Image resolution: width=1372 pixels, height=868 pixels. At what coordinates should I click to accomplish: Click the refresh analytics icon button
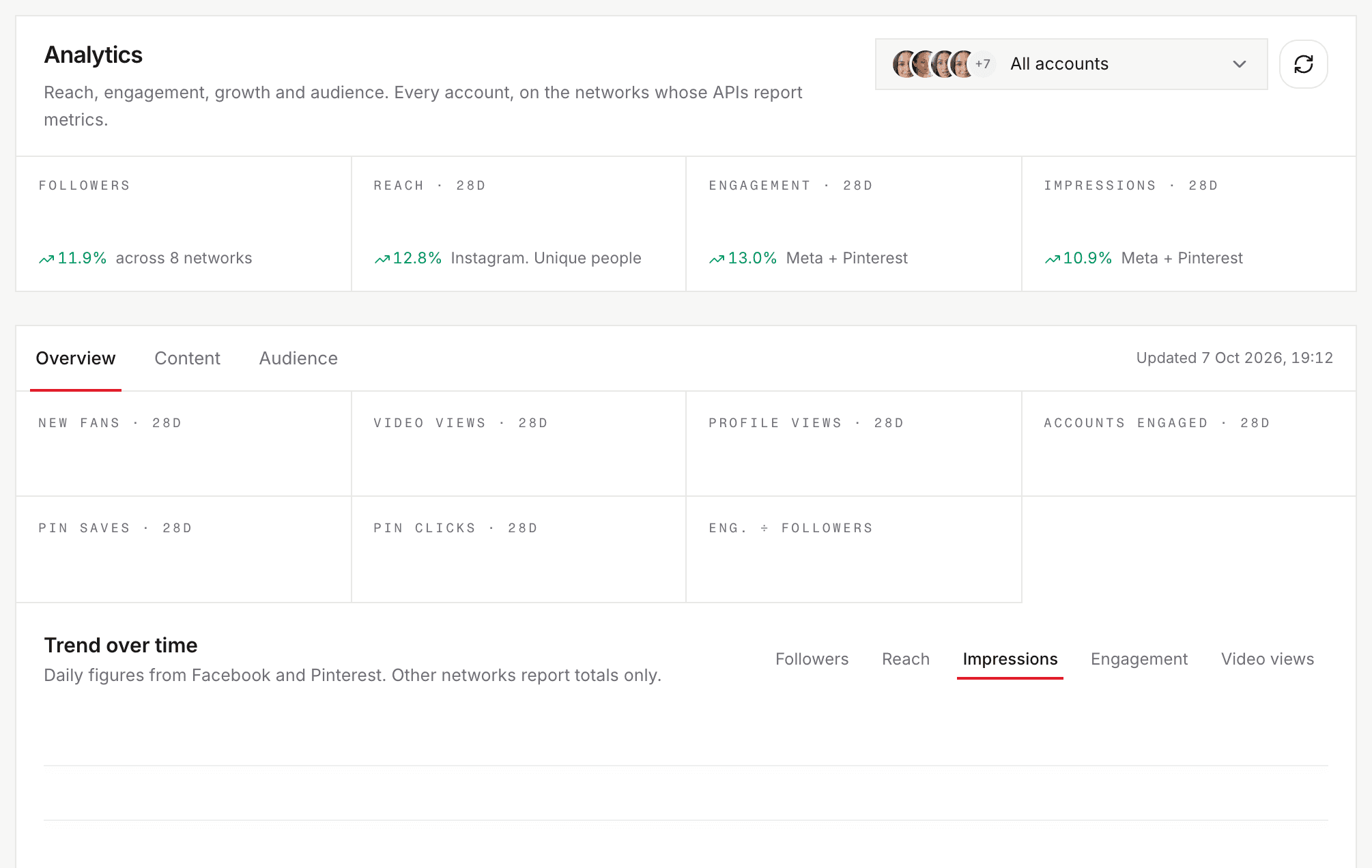point(1303,64)
